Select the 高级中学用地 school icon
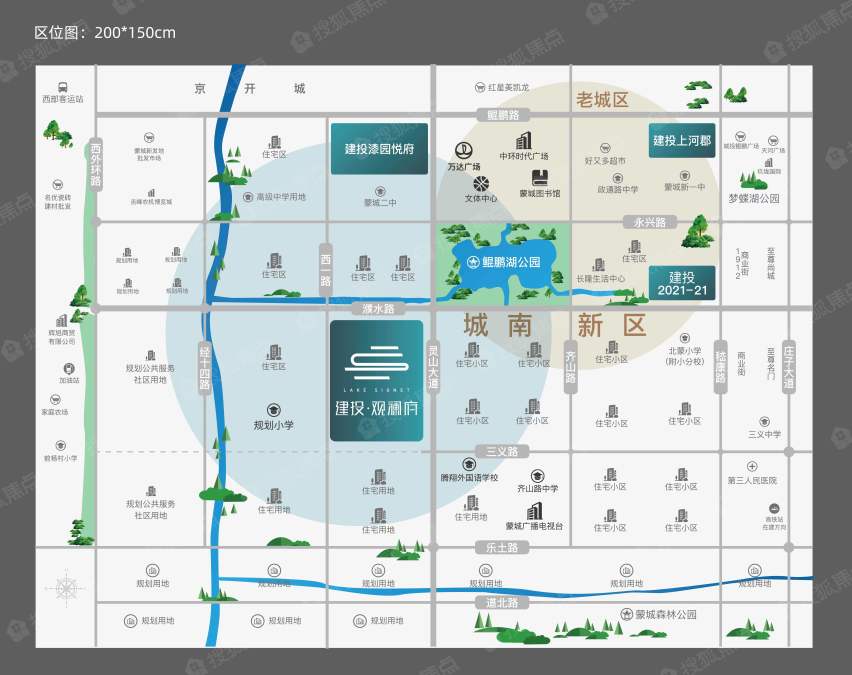The image size is (852, 675). point(248,197)
